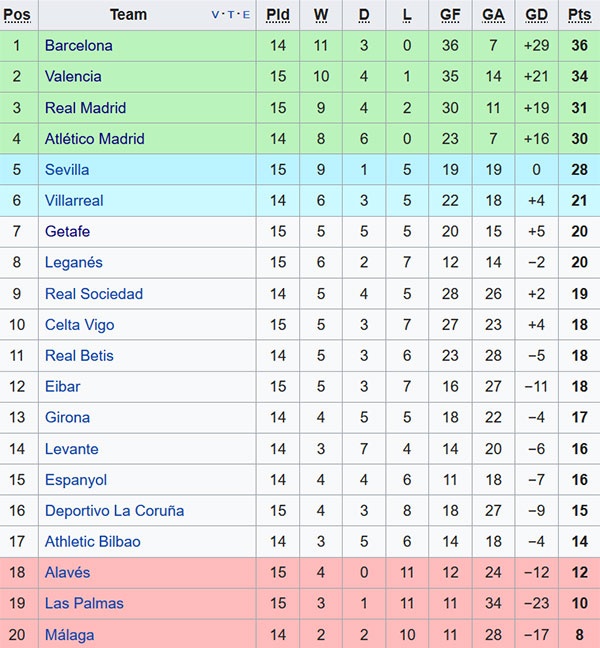Open the Girona team link
600x648 pixels.
coord(67,417)
